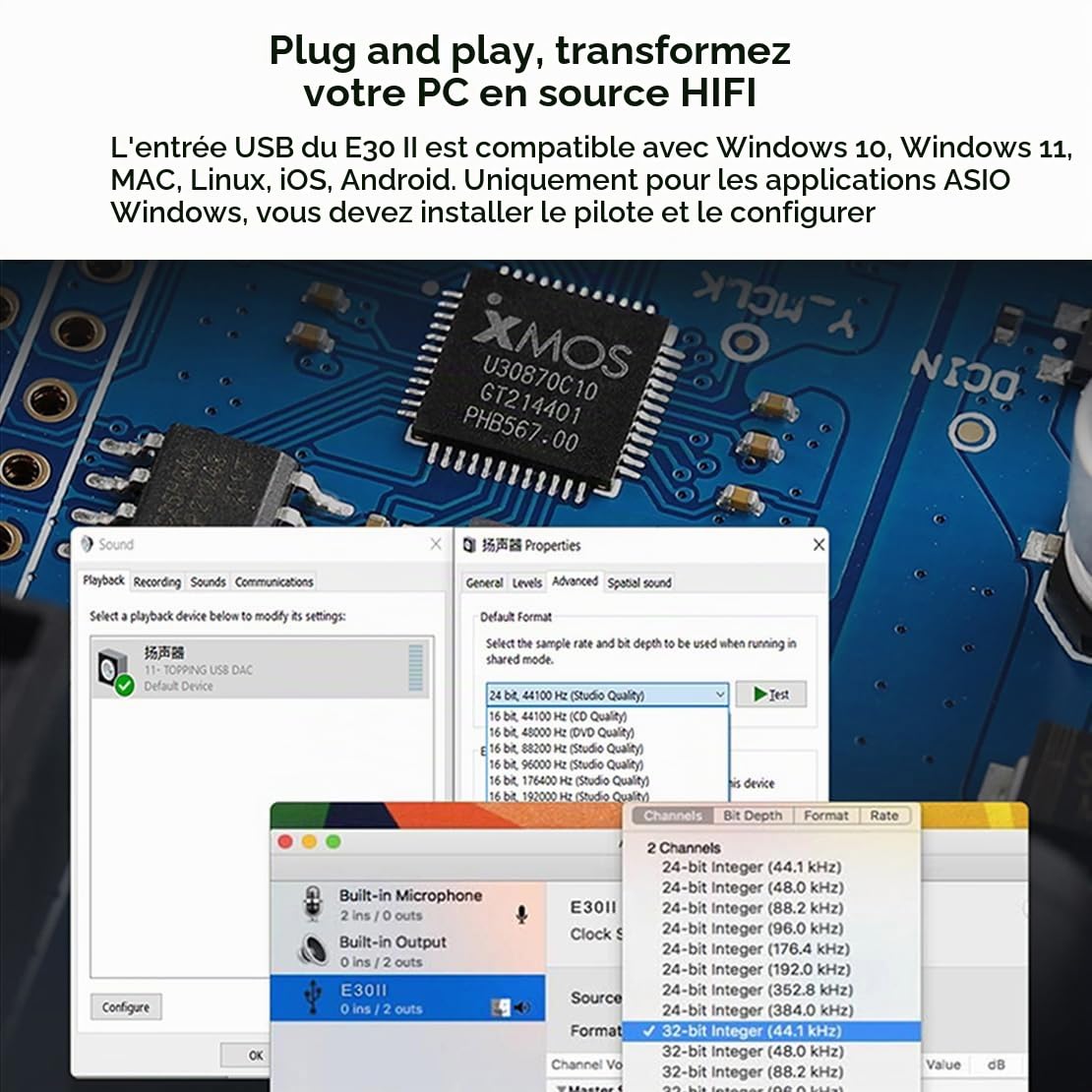Open the Sounds tab in Sound window
1092x1092 pixels.
pyautogui.click(x=209, y=582)
